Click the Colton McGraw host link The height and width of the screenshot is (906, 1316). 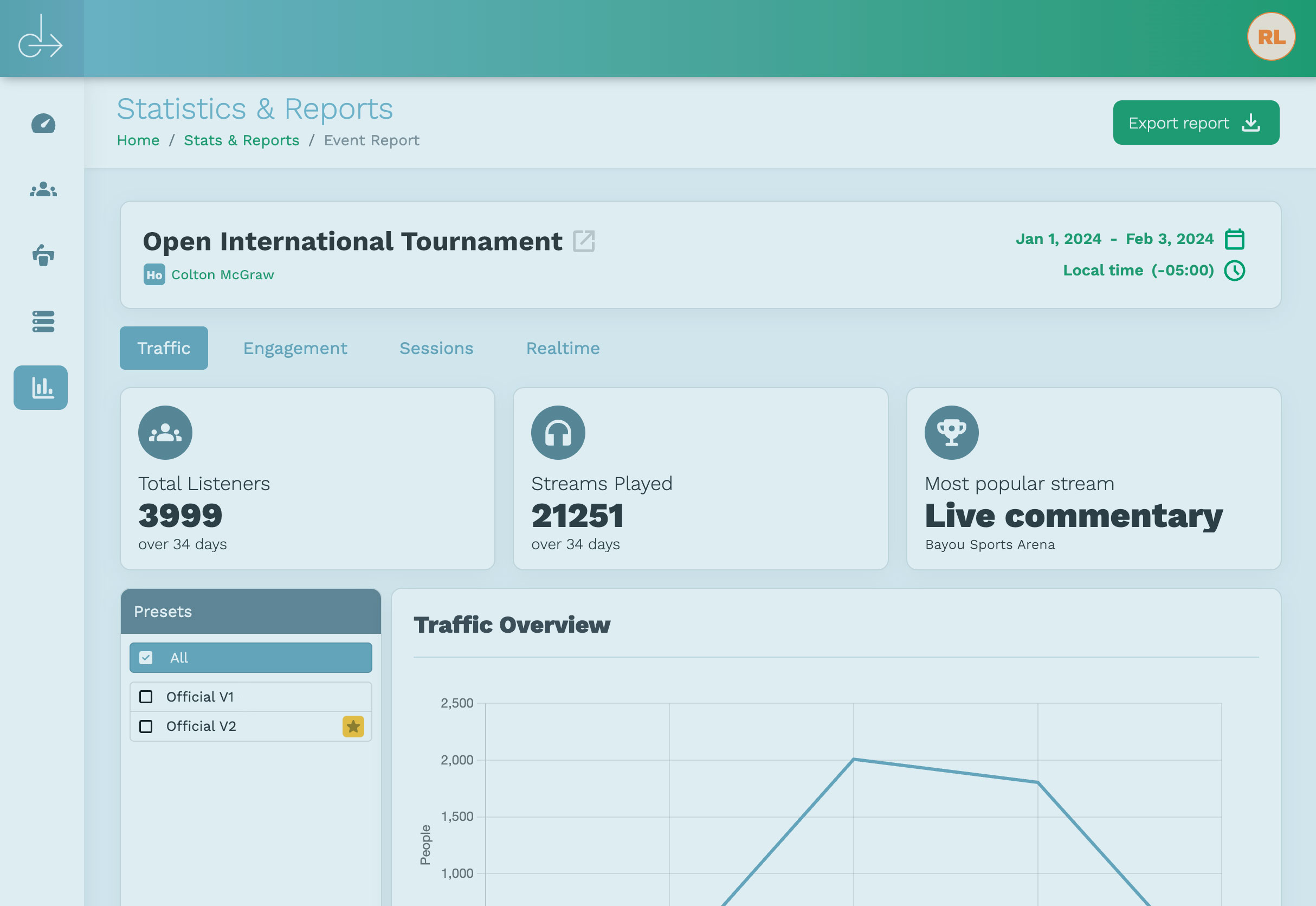[222, 275]
